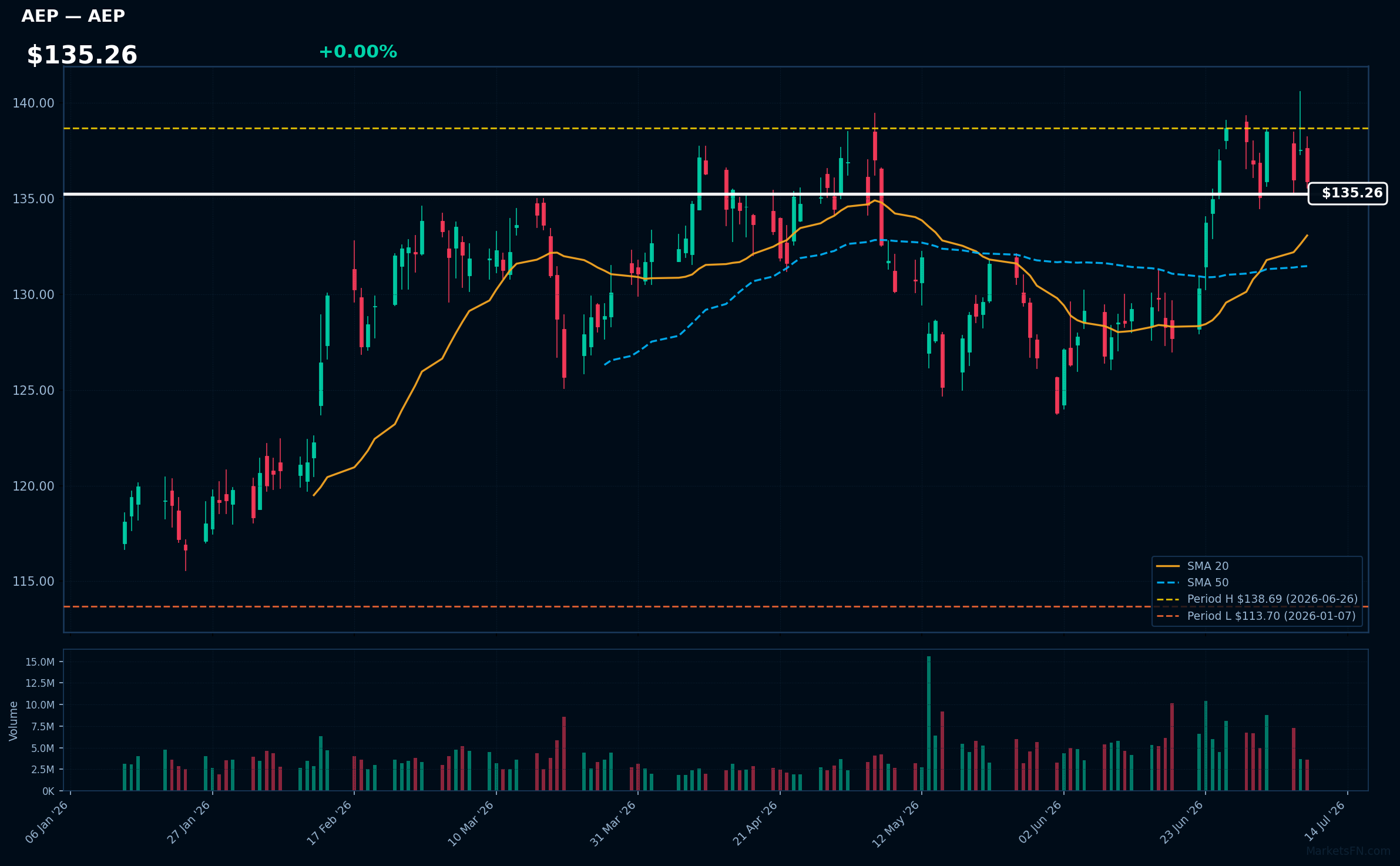The image size is (1400, 866).
Task: Click the AEP — AEP chart title
Action: (x=73, y=16)
